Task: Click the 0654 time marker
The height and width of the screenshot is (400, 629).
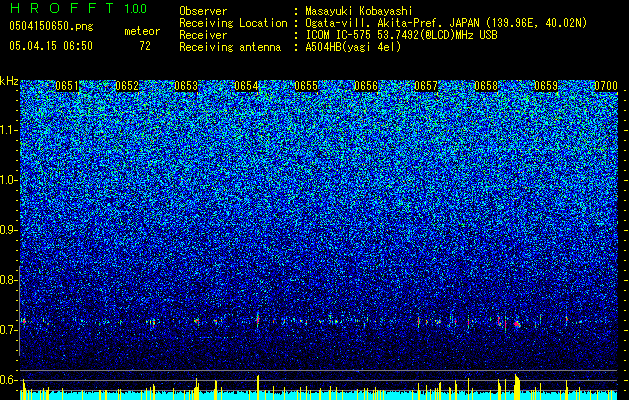Action: click(x=246, y=86)
